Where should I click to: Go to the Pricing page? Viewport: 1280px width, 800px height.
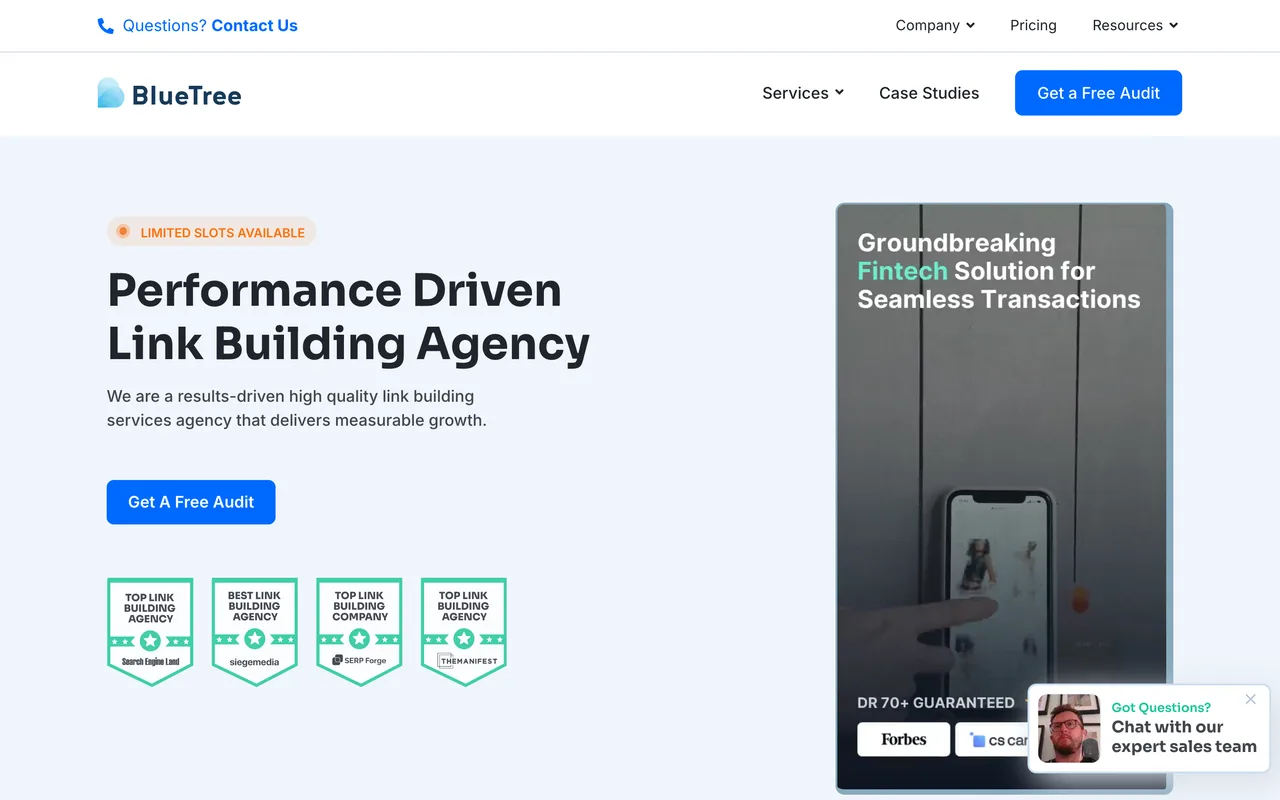(1033, 26)
